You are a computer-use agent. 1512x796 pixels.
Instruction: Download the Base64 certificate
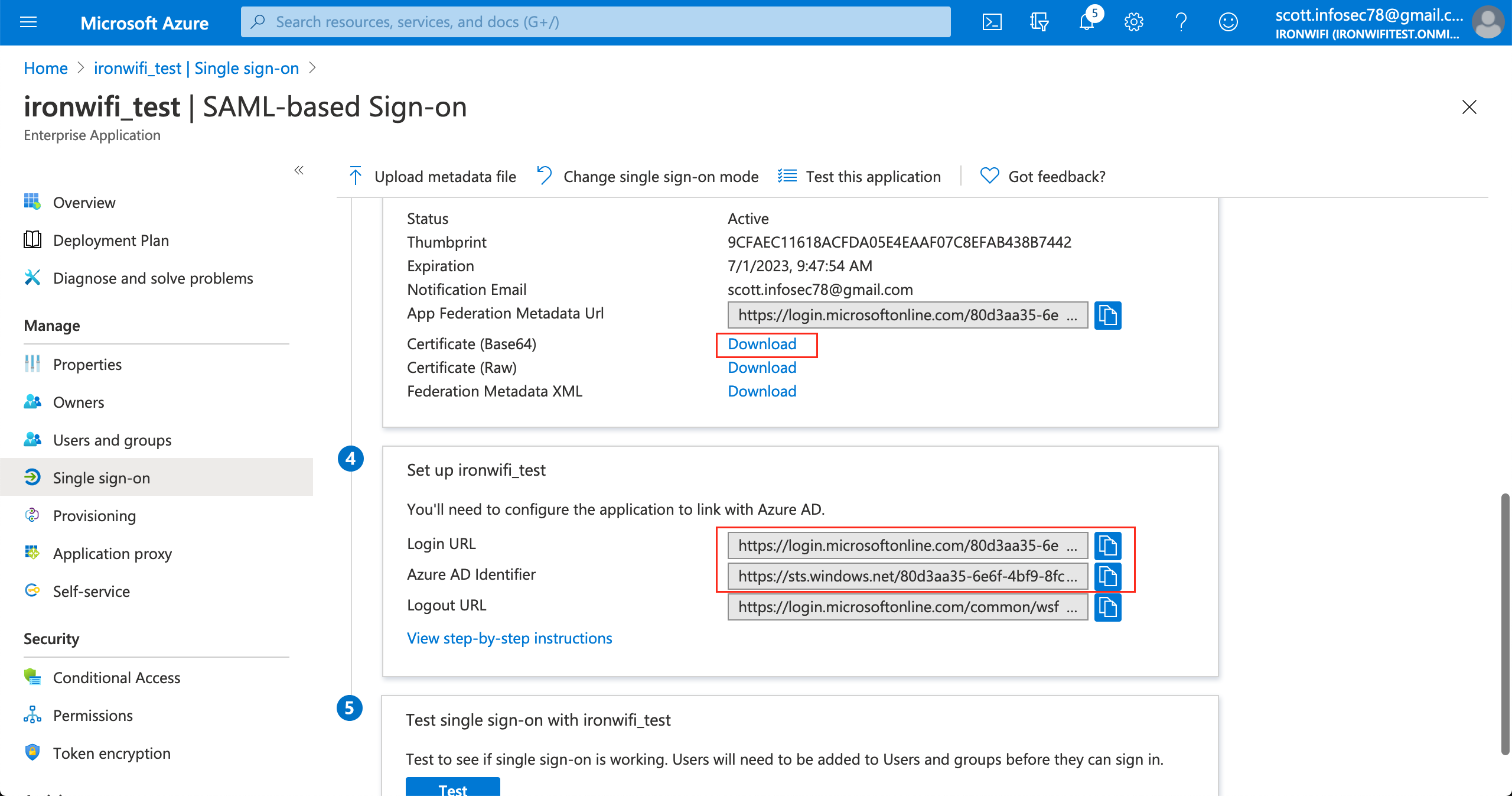762,344
